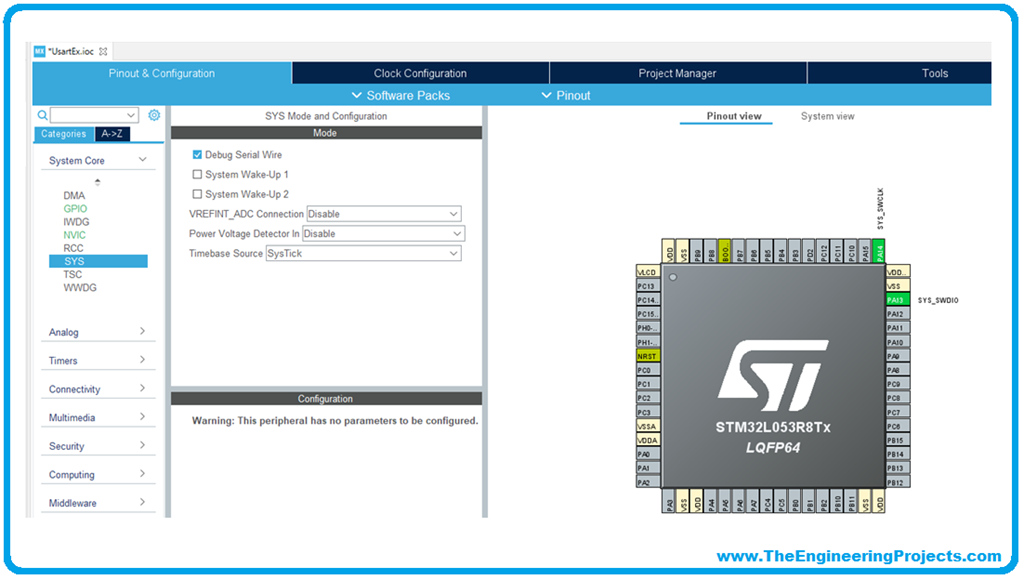Image resolution: width=1024 pixels, height=580 pixels.
Task: Select the VSSA pin on the package
Action: tap(648, 426)
